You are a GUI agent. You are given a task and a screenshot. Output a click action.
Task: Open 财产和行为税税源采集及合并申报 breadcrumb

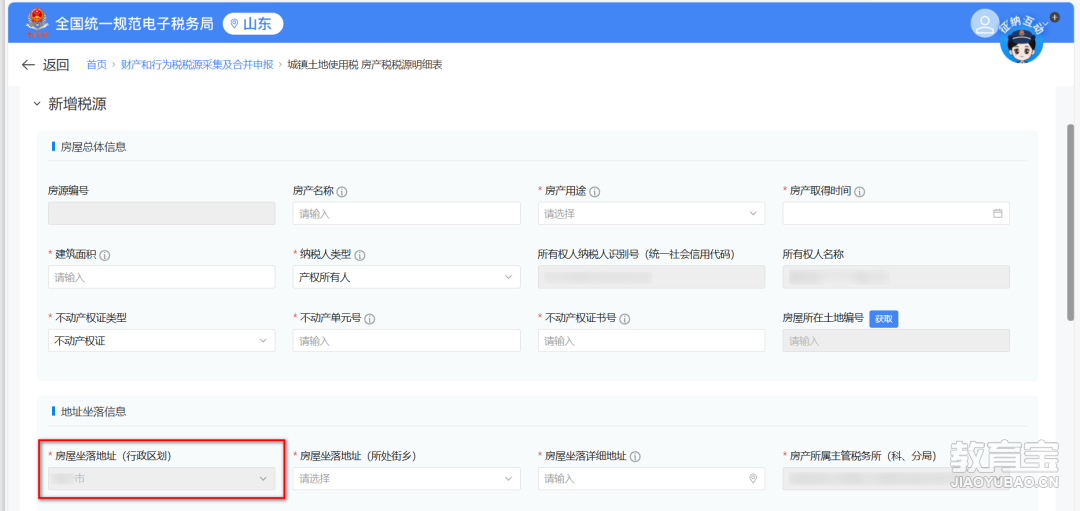197,65
